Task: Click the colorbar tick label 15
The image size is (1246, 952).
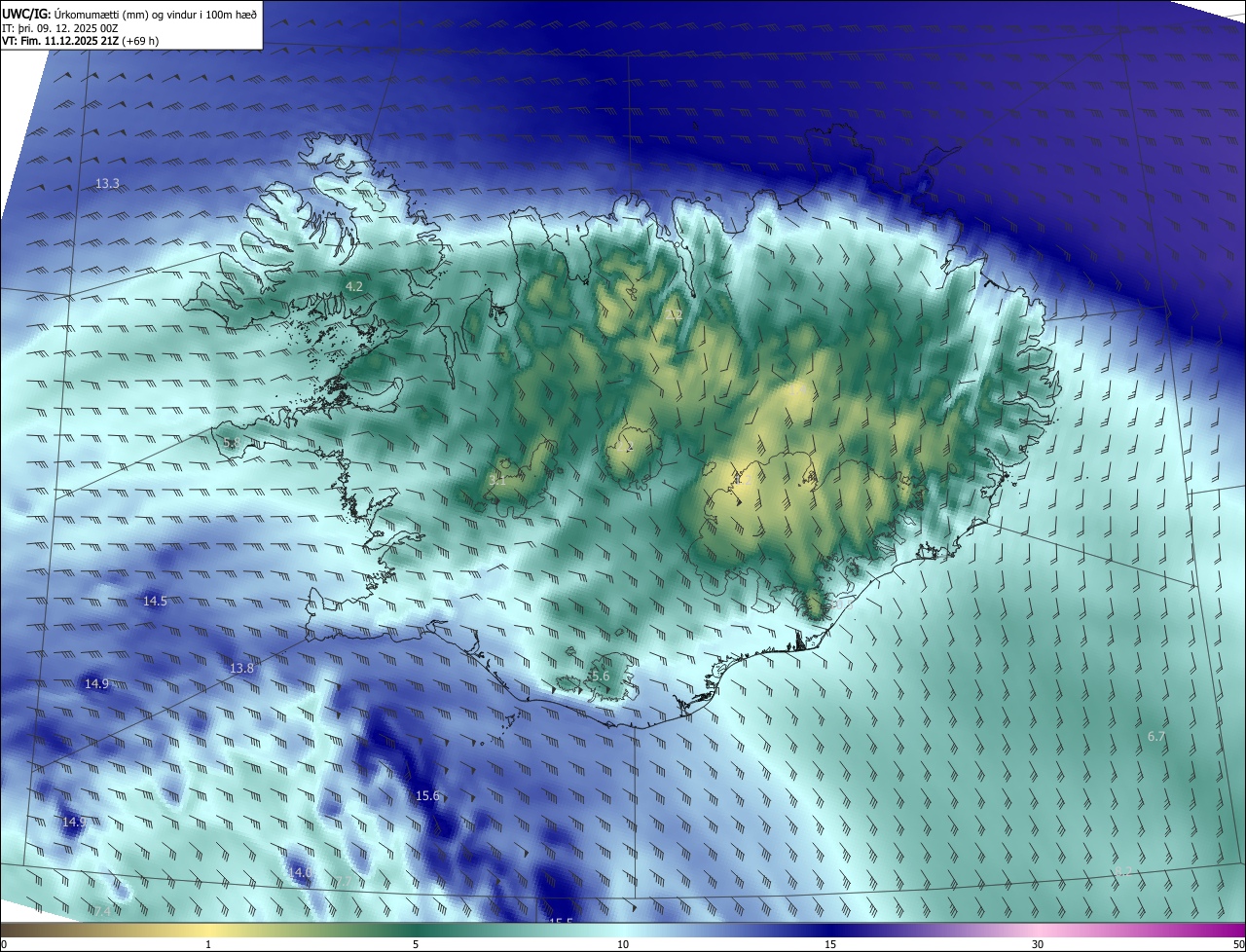Action: pyautogui.click(x=830, y=944)
